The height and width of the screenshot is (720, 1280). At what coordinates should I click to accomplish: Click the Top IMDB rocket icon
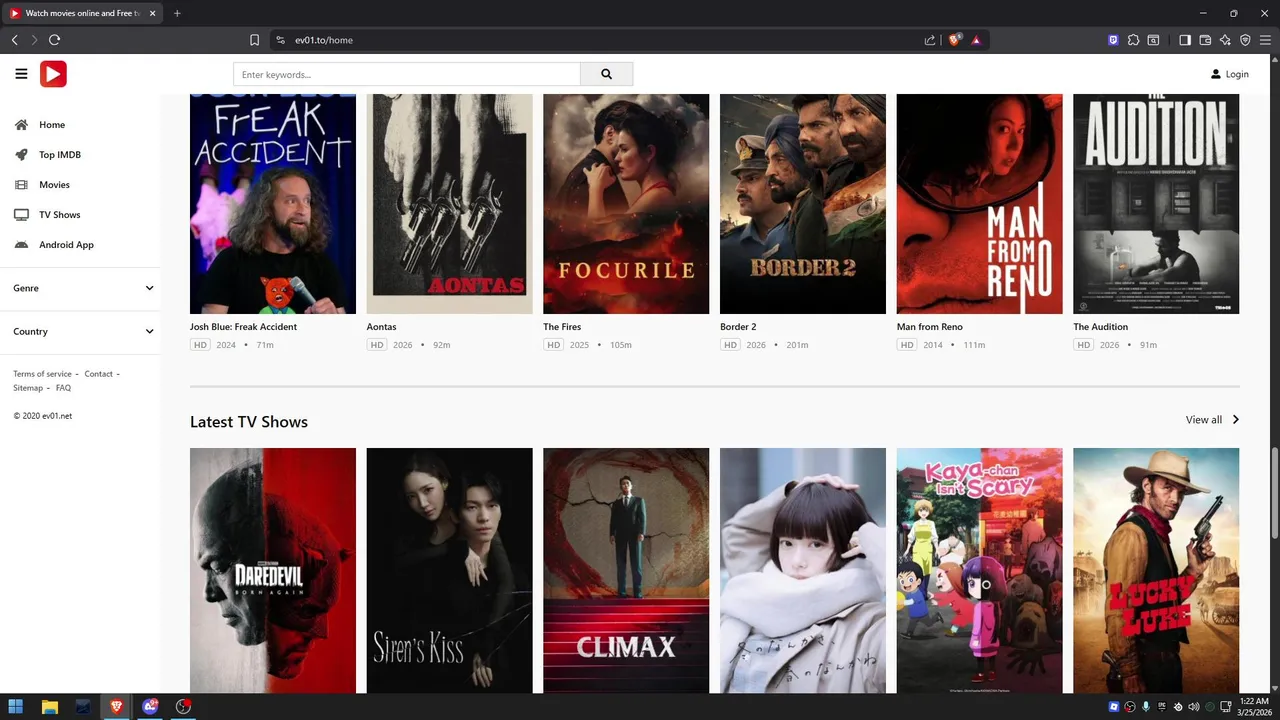21,155
